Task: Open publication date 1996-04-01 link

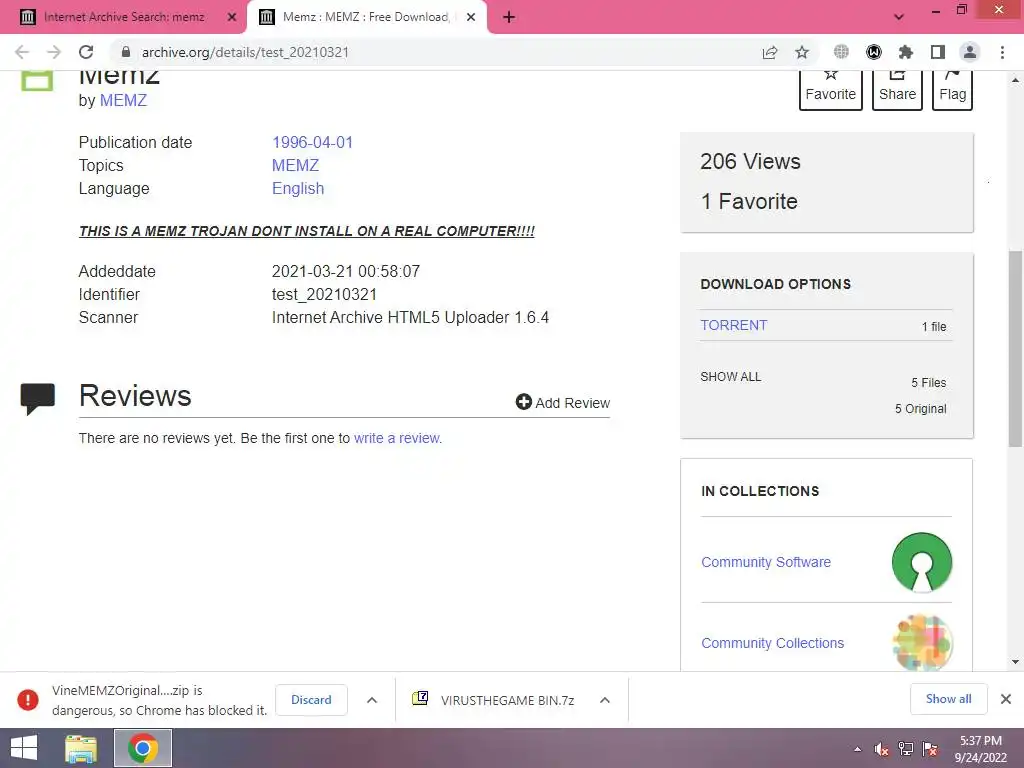Action: point(312,142)
